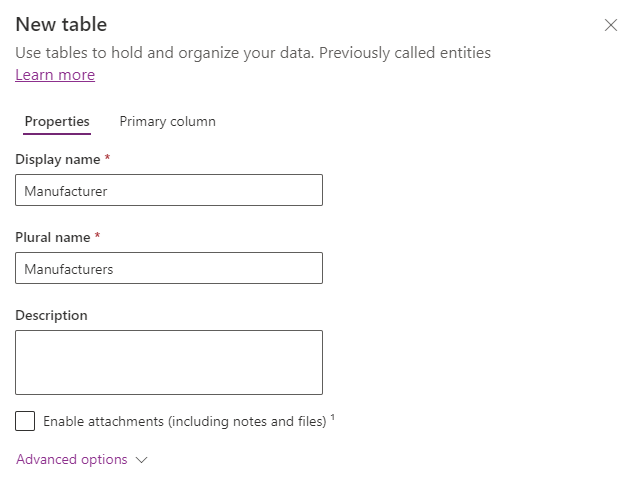
Task: Click the New table heading
Action: (x=61, y=25)
